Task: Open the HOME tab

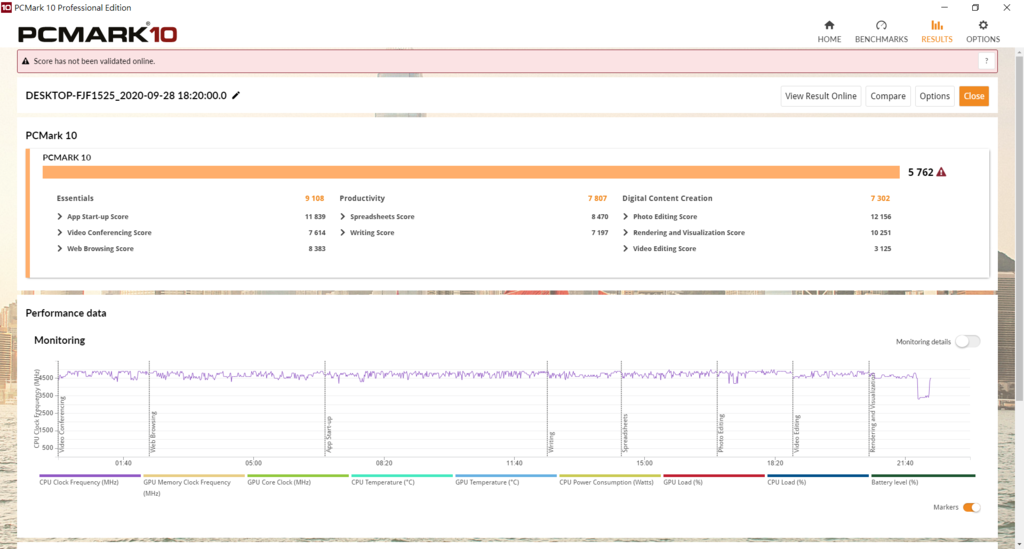Action: pos(829,31)
